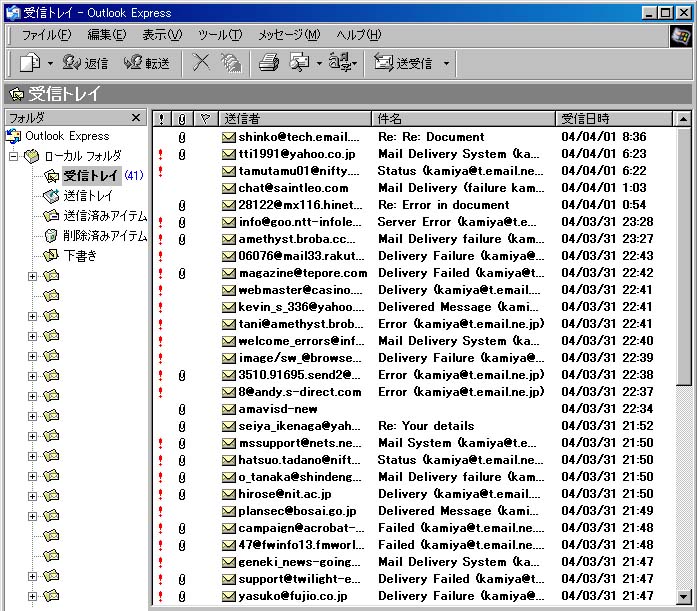The height and width of the screenshot is (611, 697).
Task: Sort by 送信者 column header
Action: coord(295,119)
